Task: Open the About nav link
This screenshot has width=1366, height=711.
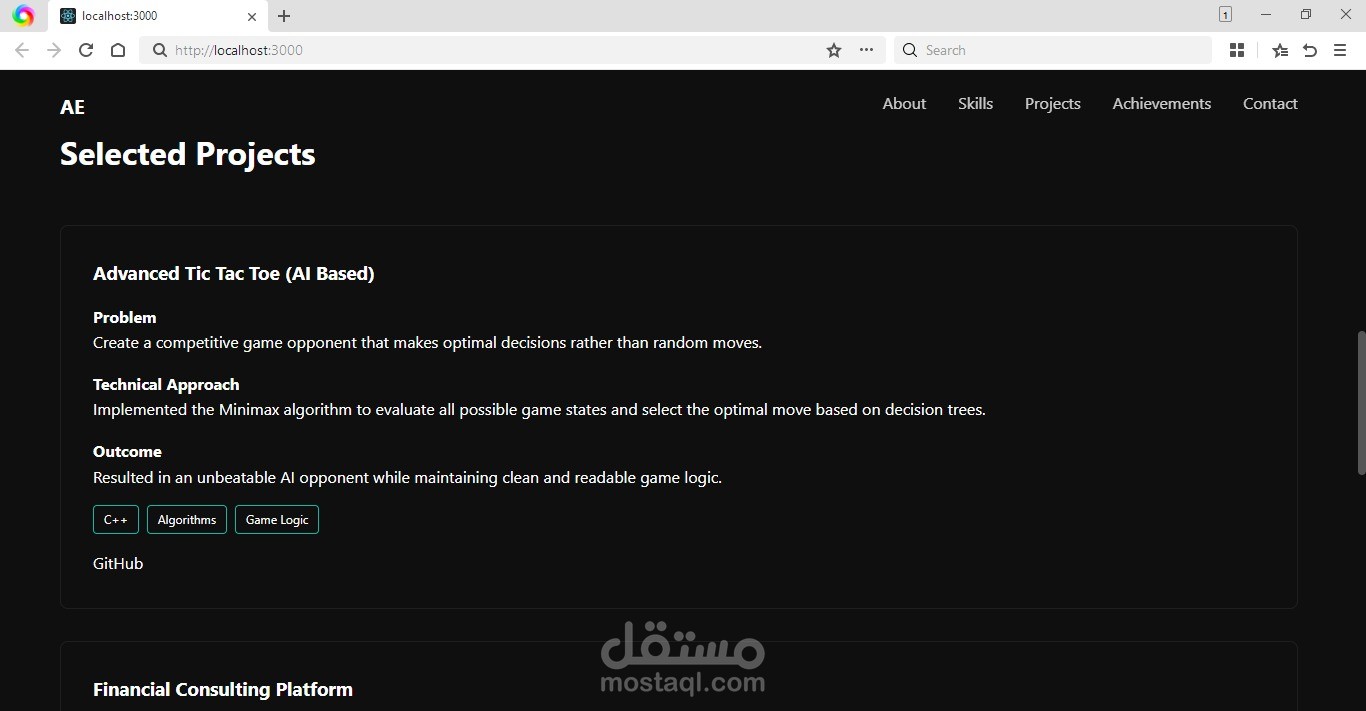Action: (904, 104)
